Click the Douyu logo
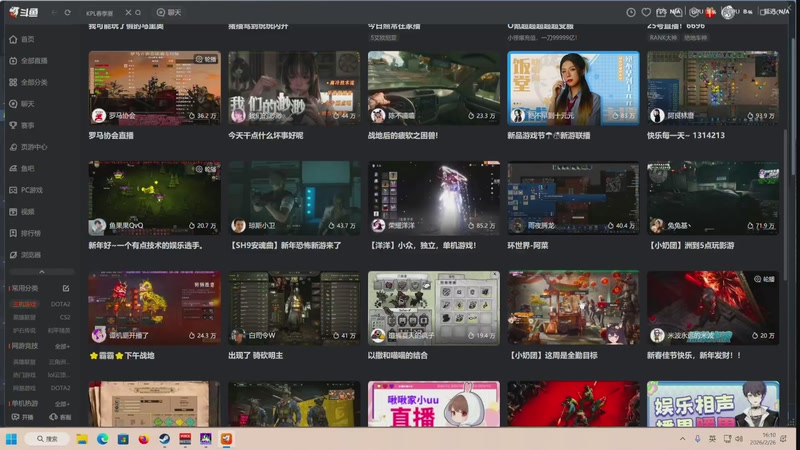The height and width of the screenshot is (450, 800). pyautogui.click(x=23, y=12)
